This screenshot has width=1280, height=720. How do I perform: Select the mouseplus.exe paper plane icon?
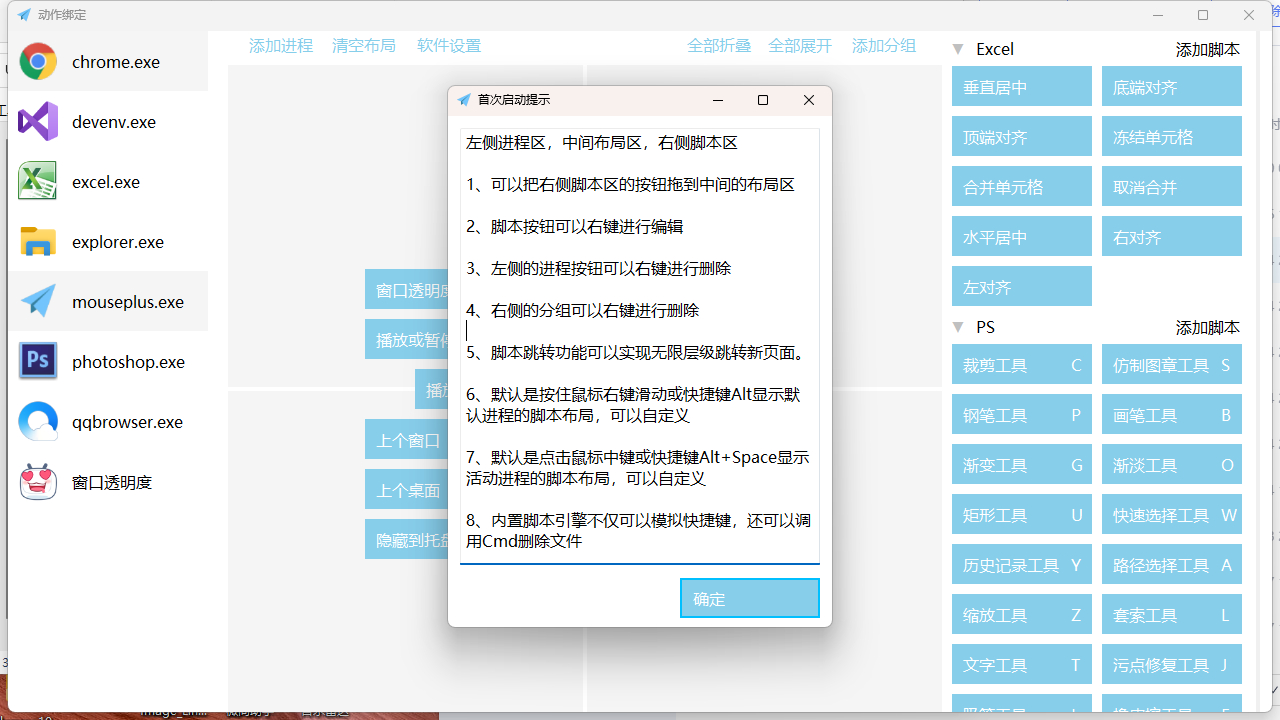click(38, 302)
